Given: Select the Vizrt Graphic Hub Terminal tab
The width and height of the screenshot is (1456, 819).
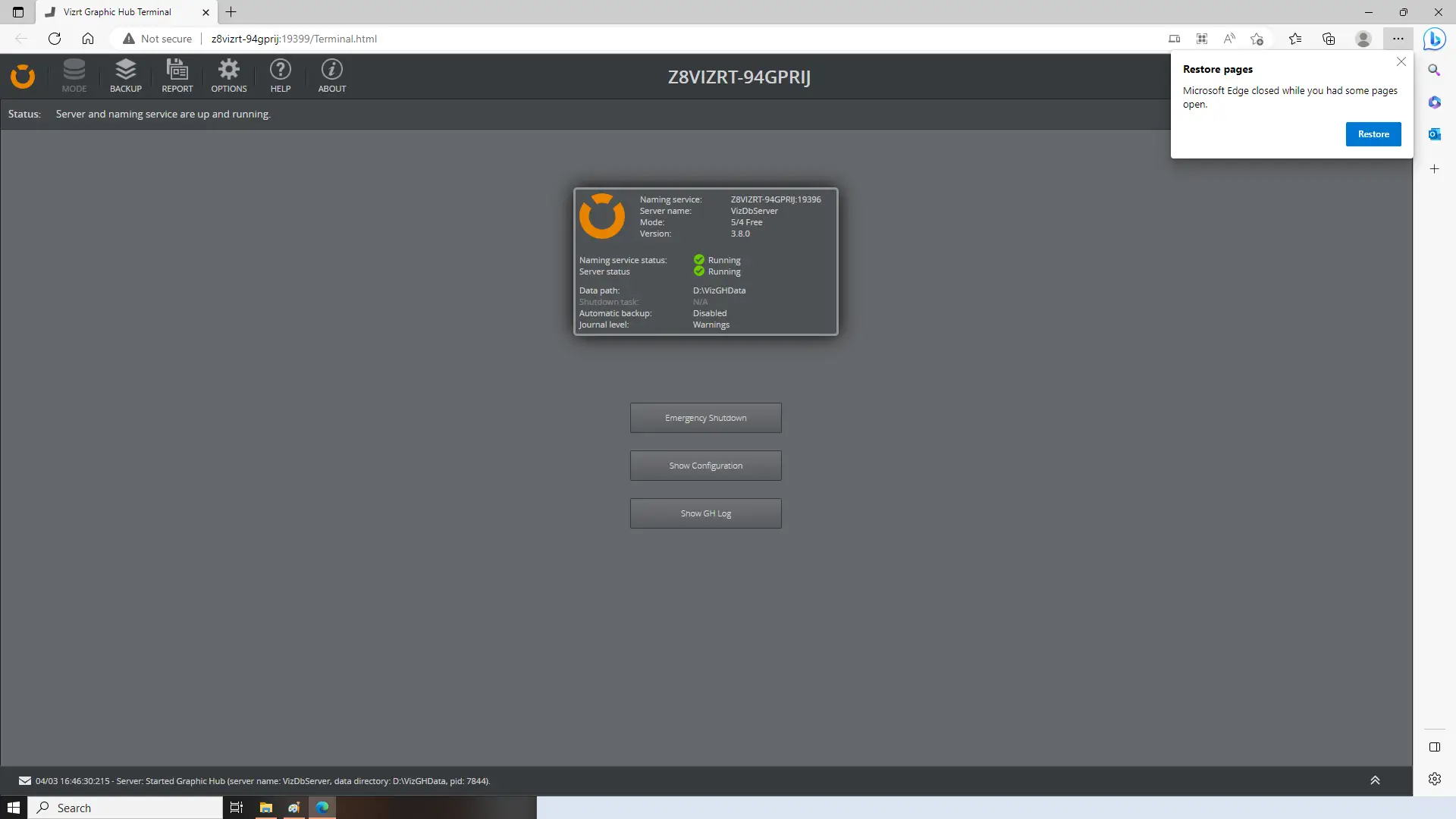Looking at the screenshot, I should click(x=118, y=12).
